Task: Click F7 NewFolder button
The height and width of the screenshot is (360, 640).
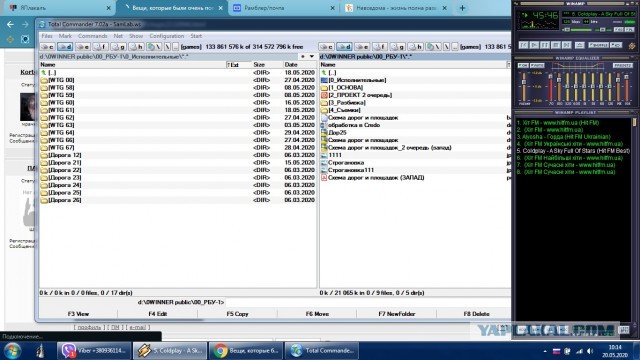Action: pos(397,314)
